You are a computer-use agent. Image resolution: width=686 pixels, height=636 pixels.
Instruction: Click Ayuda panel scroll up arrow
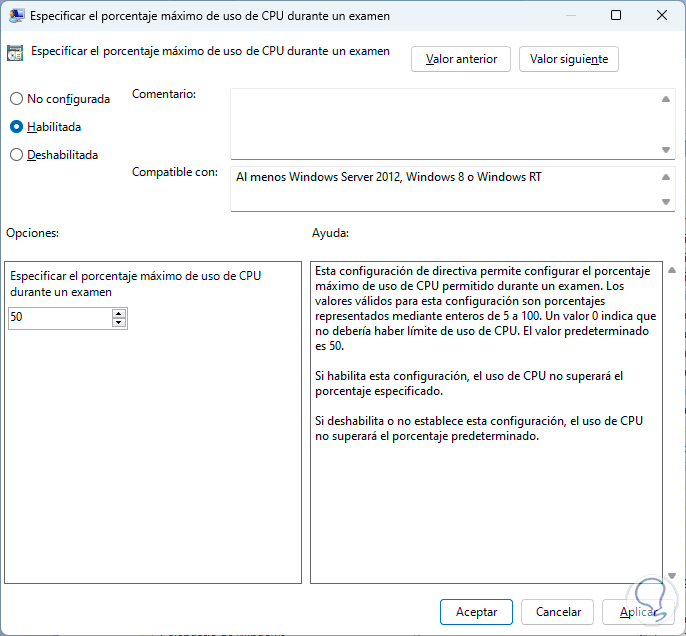point(672,270)
